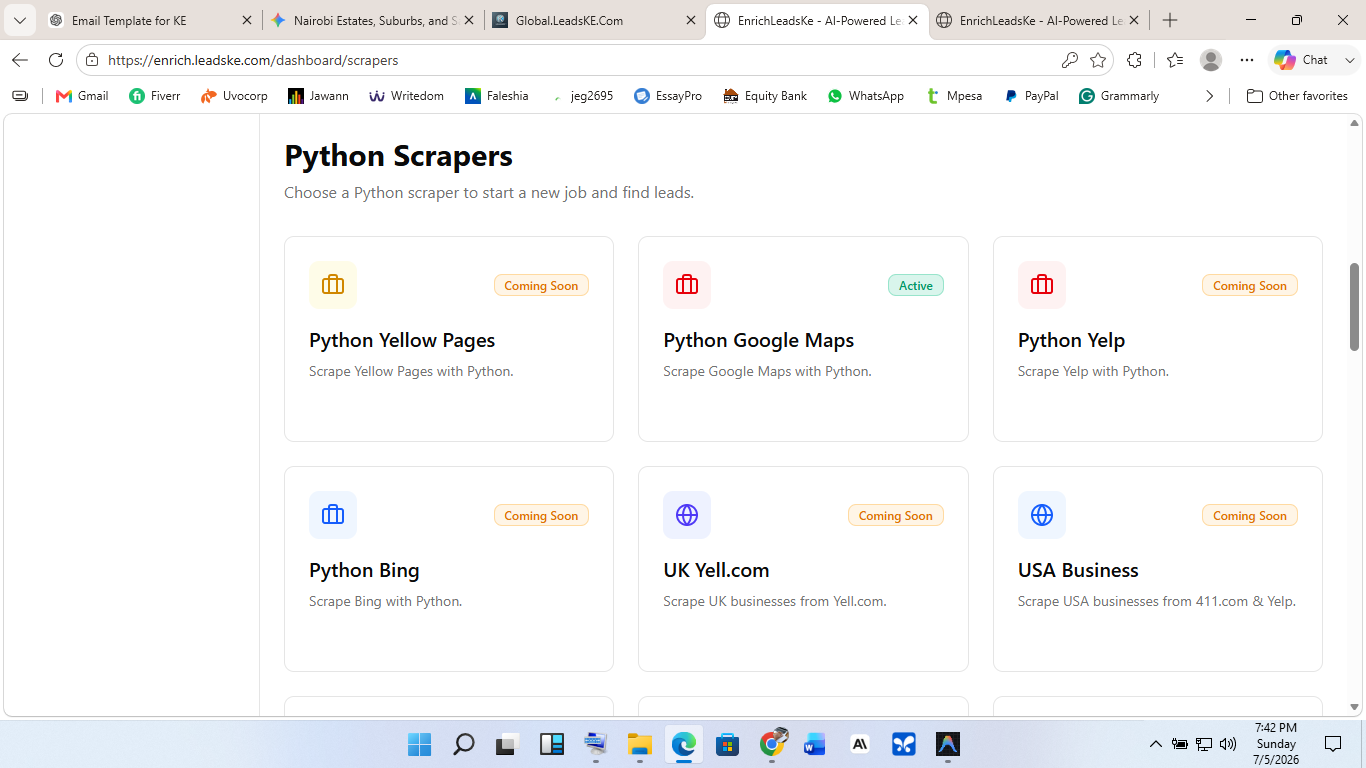
Task: Click the Active badge on Google Maps
Action: click(x=915, y=286)
